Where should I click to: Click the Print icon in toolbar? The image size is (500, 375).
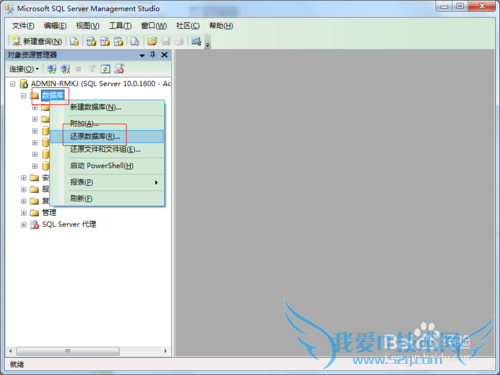(x=179, y=41)
